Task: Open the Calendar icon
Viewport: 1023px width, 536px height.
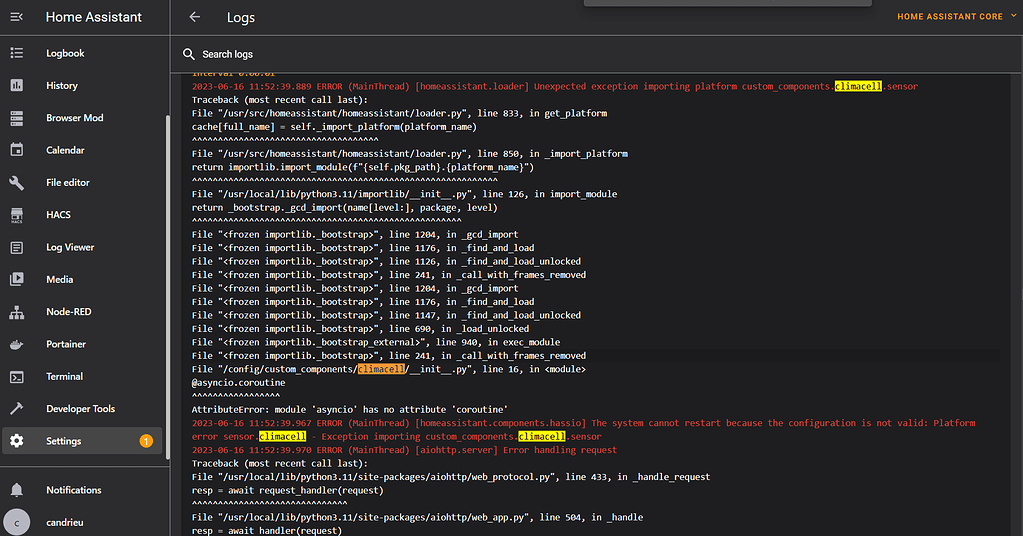Action: (16, 150)
